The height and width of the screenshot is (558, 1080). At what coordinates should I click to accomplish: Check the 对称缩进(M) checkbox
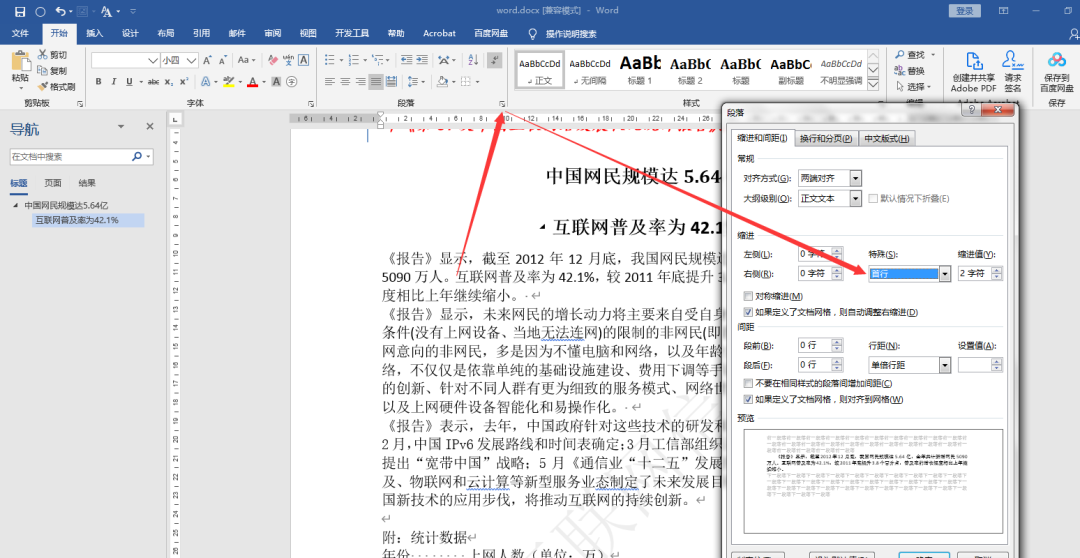click(748, 296)
